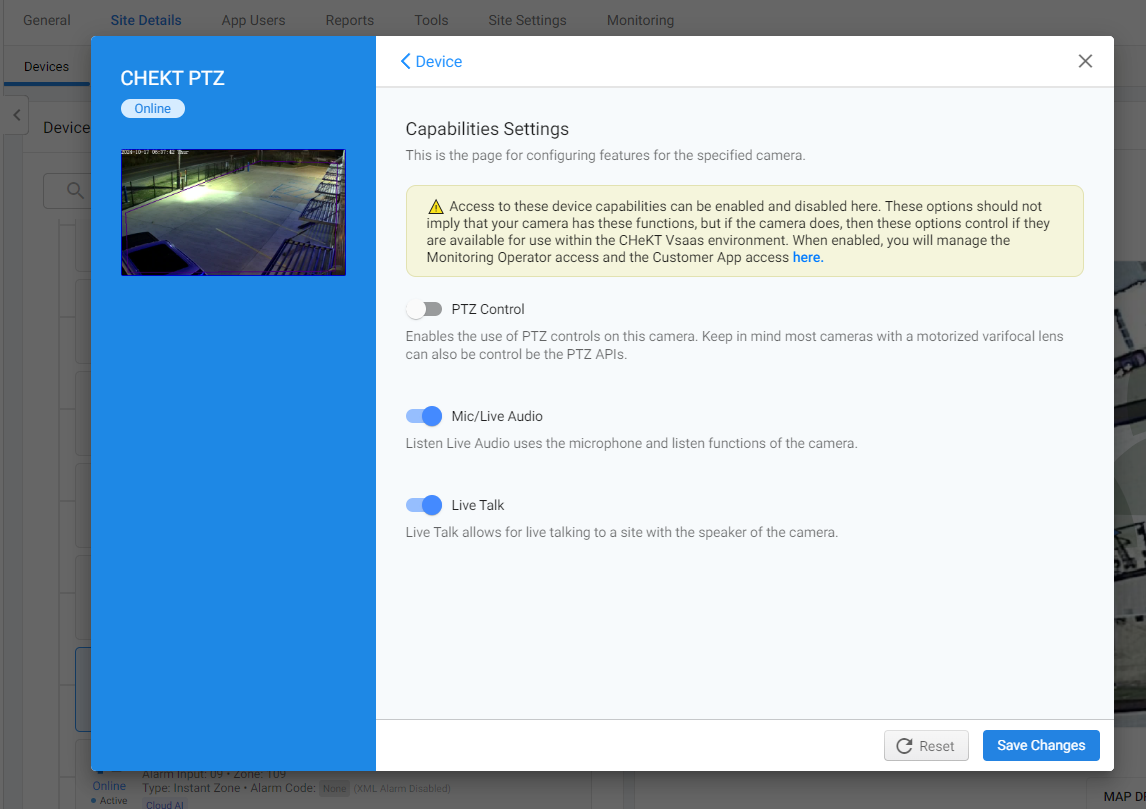The width and height of the screenshot is (1146, 809).
Task: Click the search magnifier icon behind dialog
Action: coord(74,190)
